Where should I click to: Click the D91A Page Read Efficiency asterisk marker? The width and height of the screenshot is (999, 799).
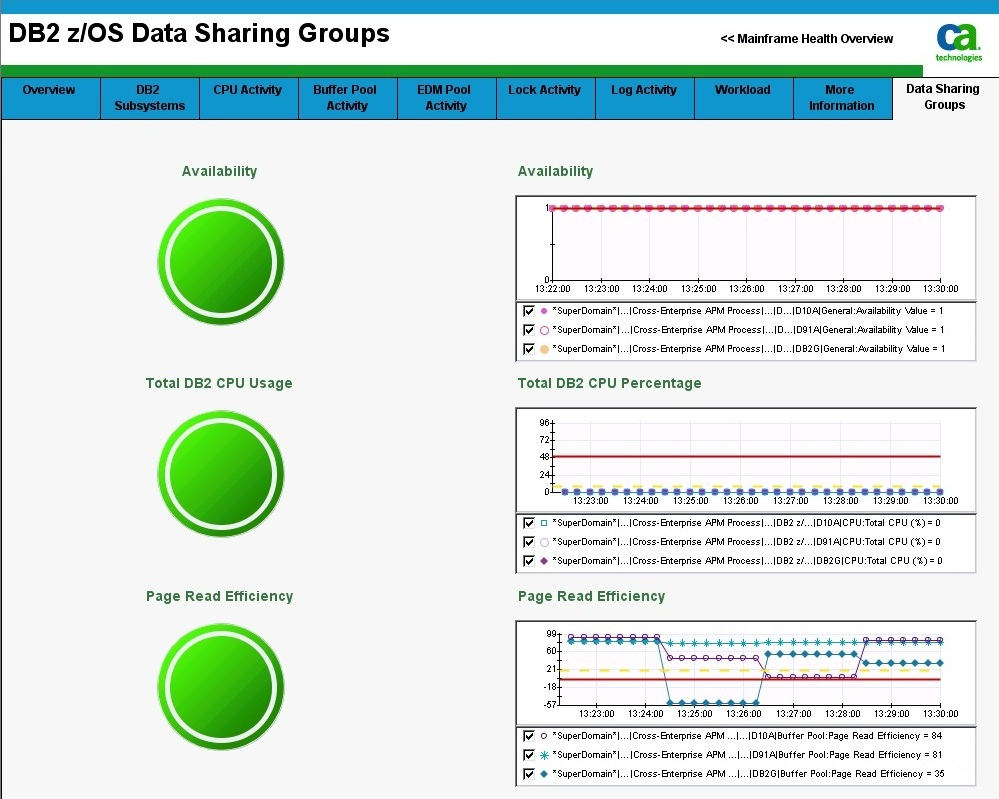(x=544, y=755)
